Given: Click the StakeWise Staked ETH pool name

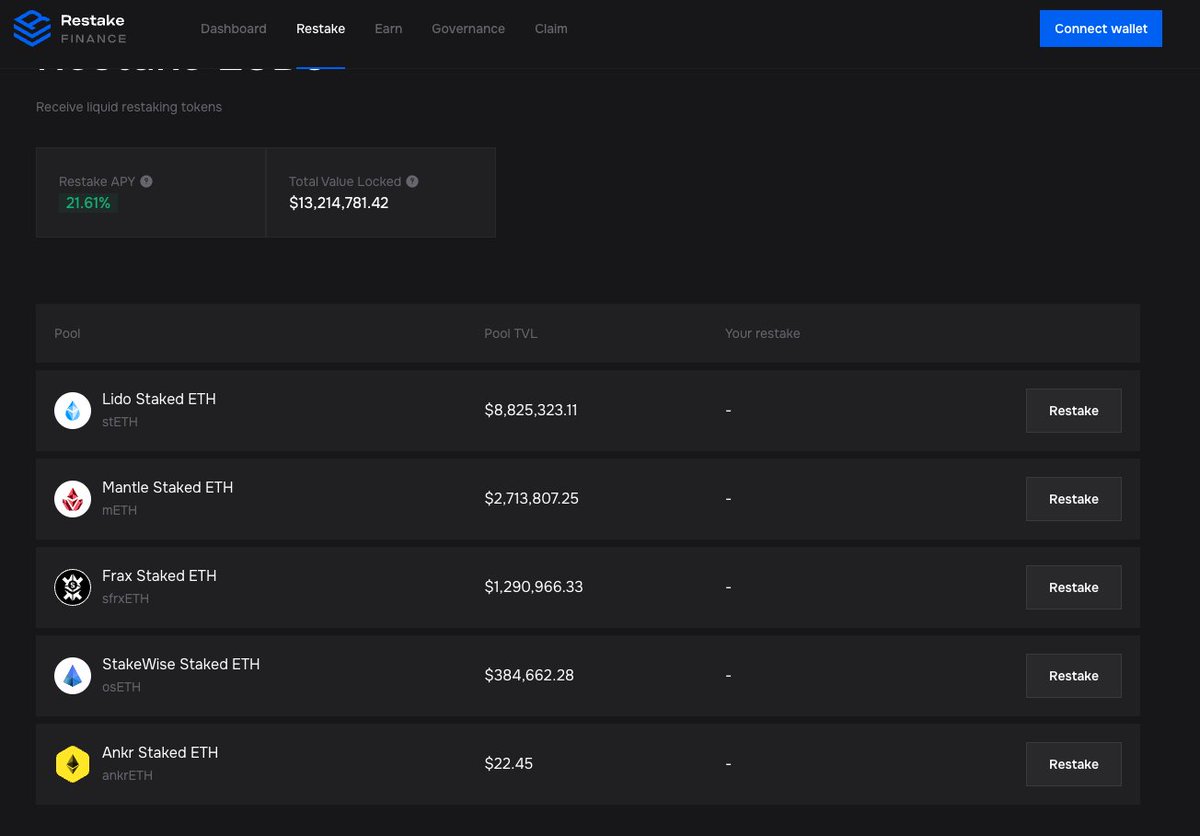Looking at the screenshot, I should (x=181, y=664).
